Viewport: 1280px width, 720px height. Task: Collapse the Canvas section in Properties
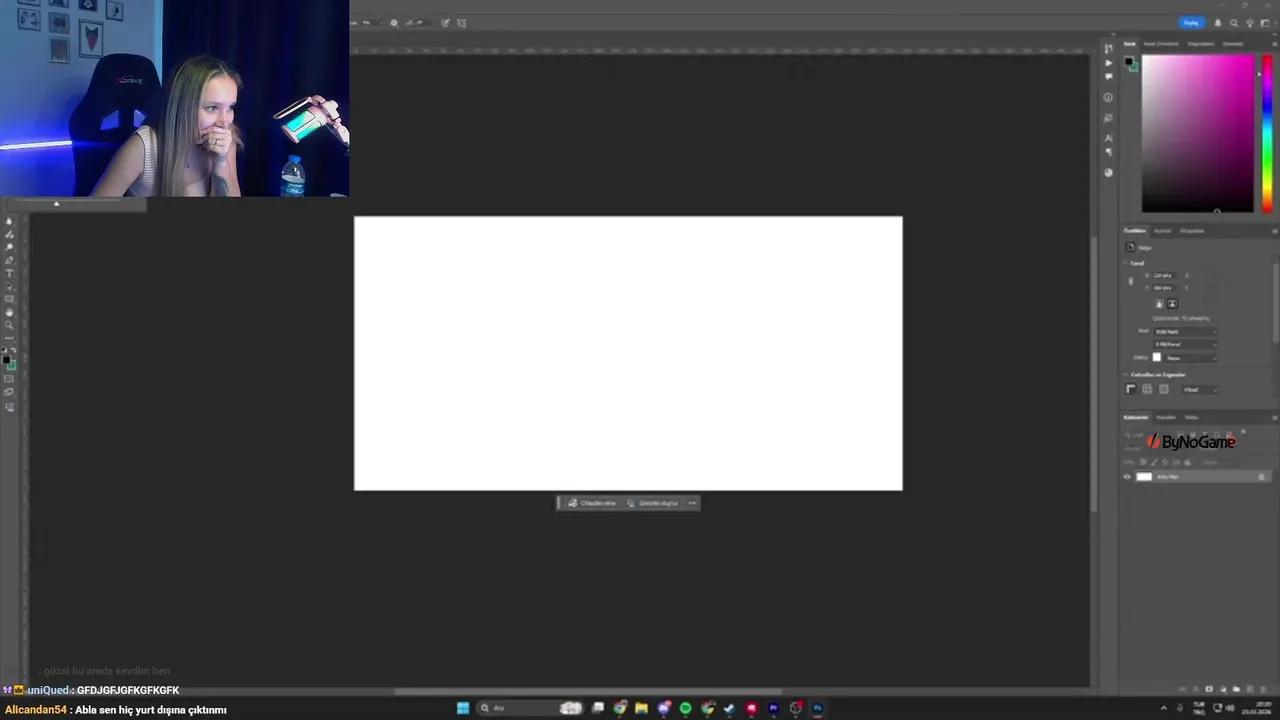(x=1124, y=263)
